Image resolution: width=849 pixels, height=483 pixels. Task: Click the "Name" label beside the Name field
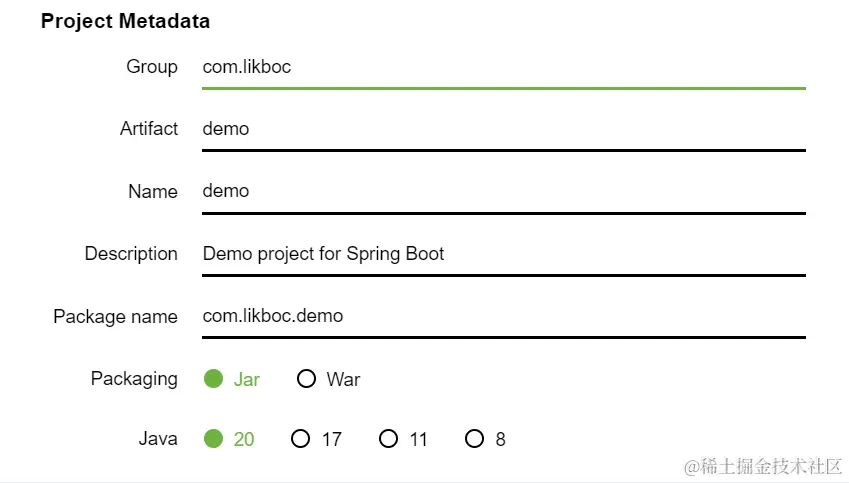(153, 192)
